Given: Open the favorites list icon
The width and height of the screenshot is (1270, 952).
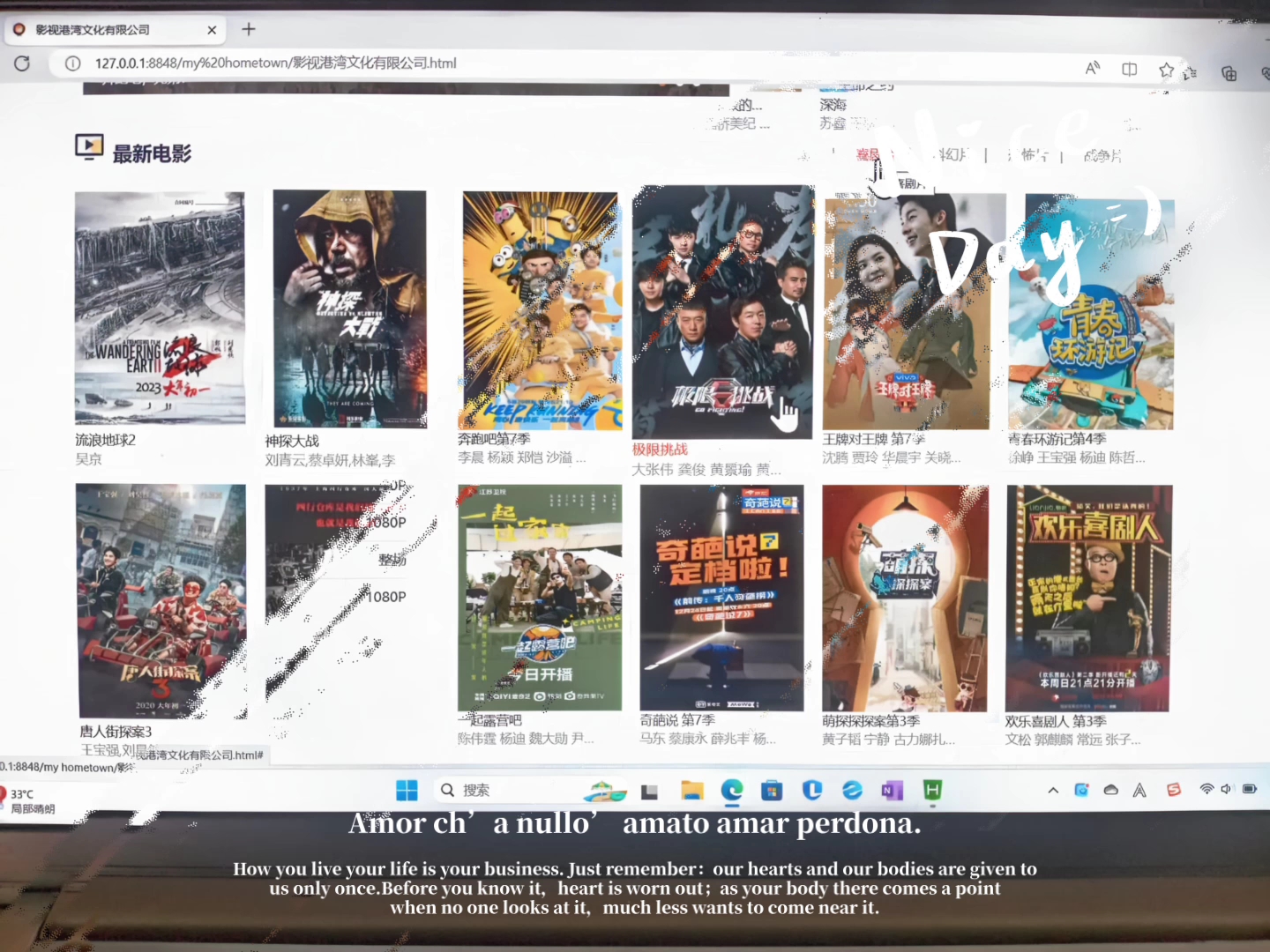Looking at the screenshot, I should coord(1190,72).
